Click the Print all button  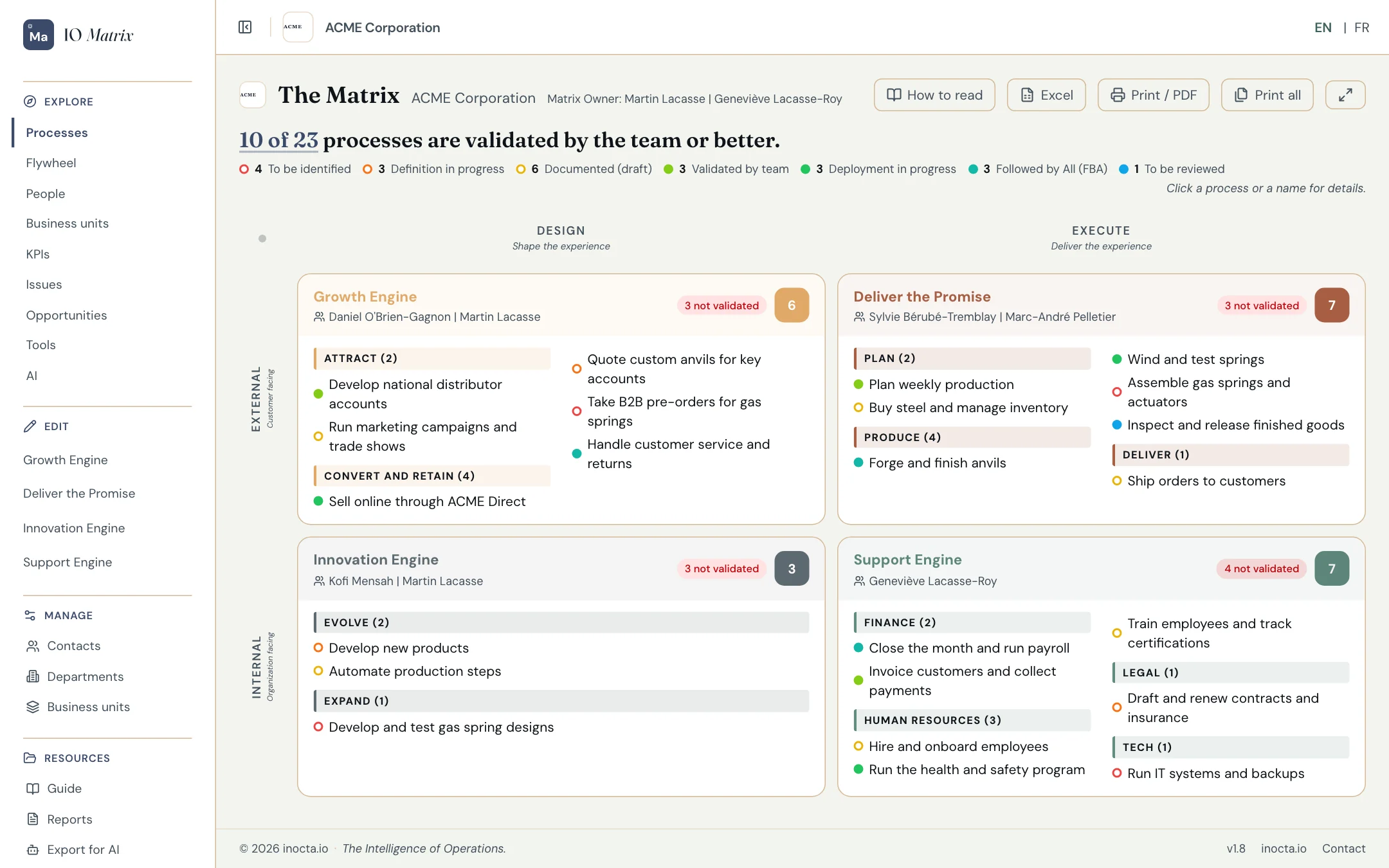(x=1267, y=95)
